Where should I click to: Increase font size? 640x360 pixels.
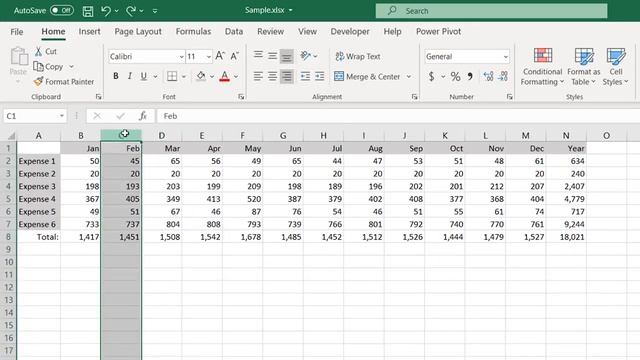[220, 56]
